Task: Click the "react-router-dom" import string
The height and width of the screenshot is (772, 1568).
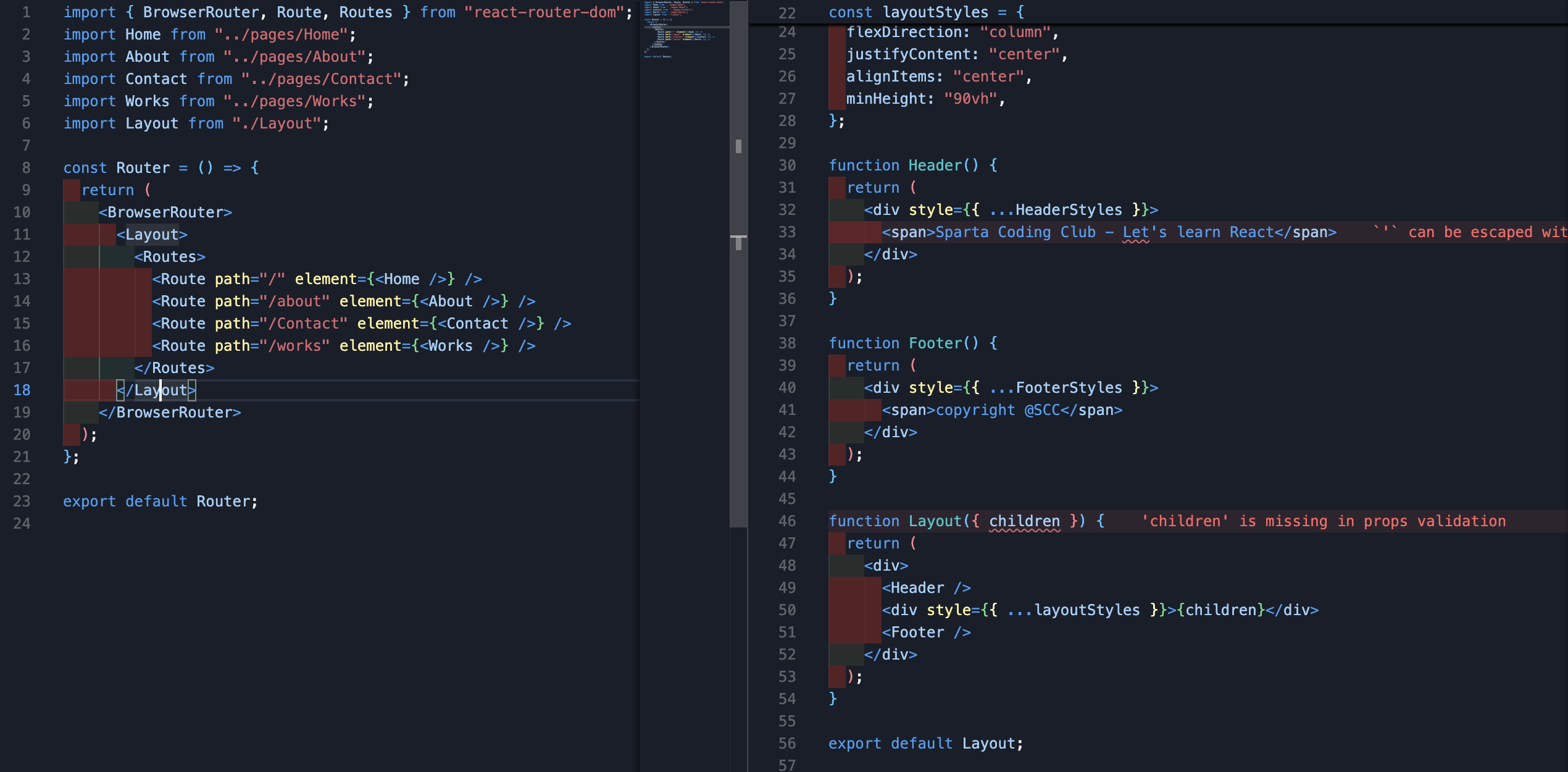Action: [544, 12]
